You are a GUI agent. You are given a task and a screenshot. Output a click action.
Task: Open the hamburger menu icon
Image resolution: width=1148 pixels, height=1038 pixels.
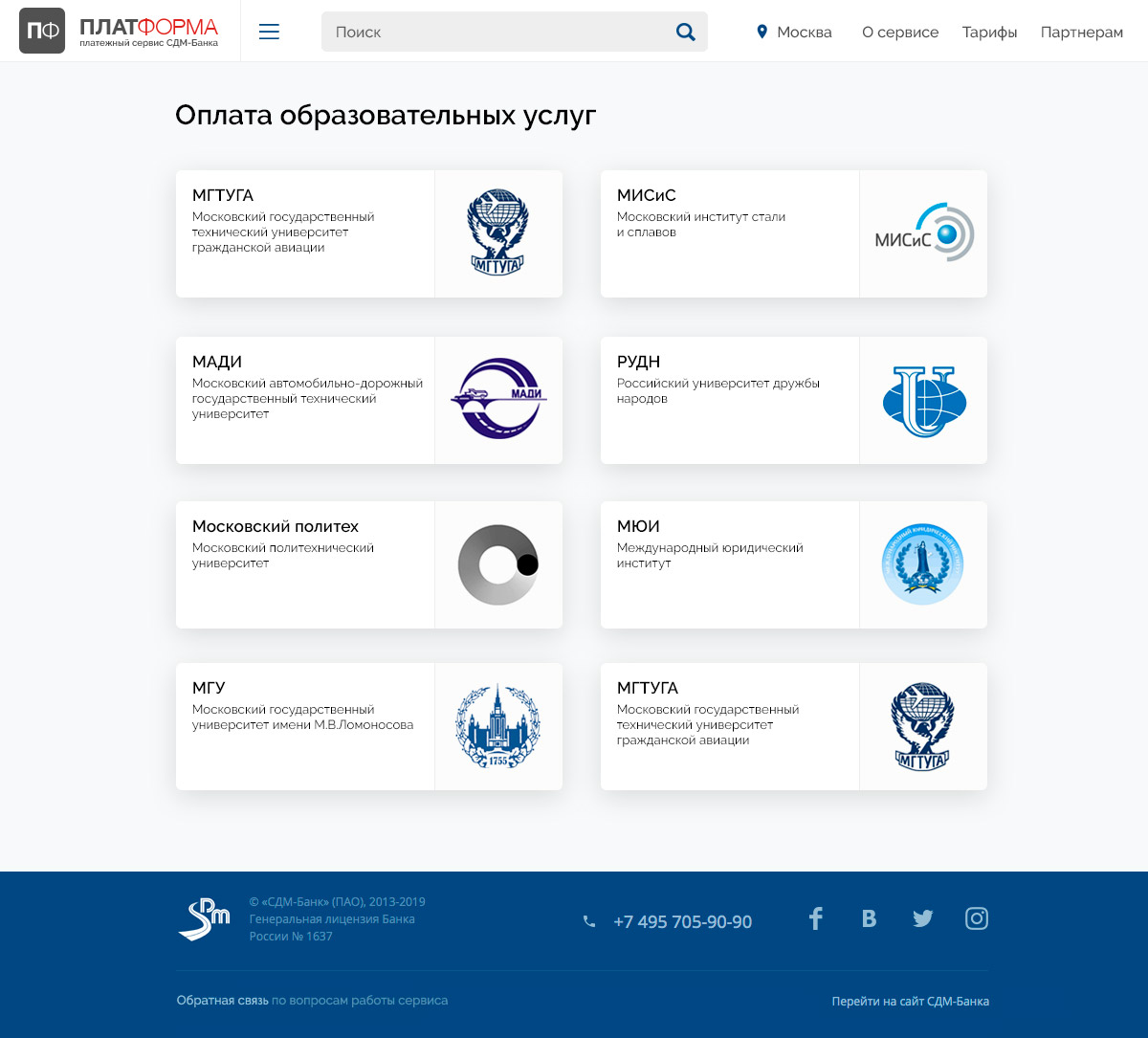(x=270, y=32)
